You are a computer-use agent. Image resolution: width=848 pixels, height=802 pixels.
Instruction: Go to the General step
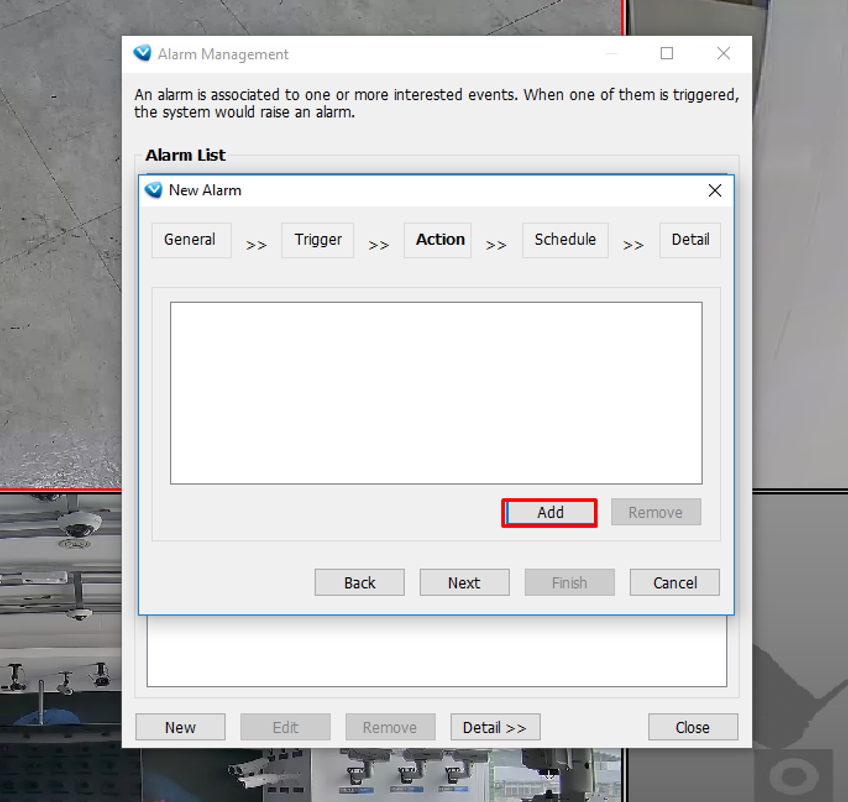pyautogui.click(x=190, y=240)
